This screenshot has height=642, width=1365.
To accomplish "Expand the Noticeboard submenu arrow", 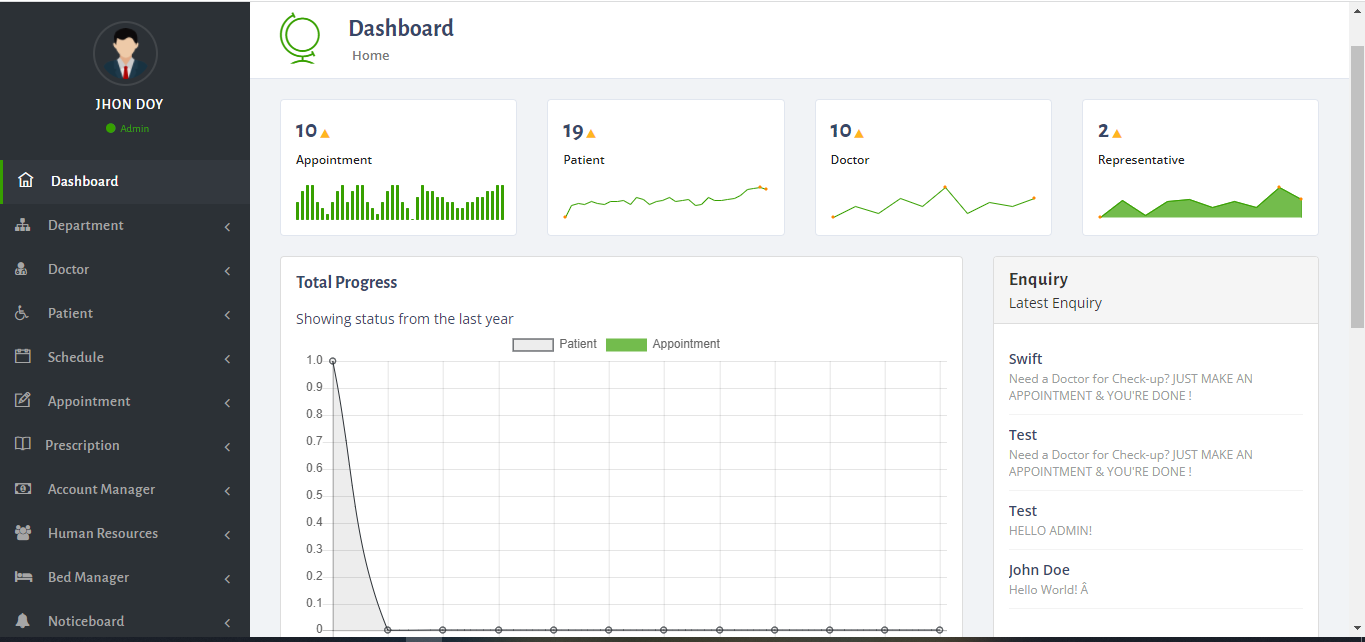I will coord(228,623).
